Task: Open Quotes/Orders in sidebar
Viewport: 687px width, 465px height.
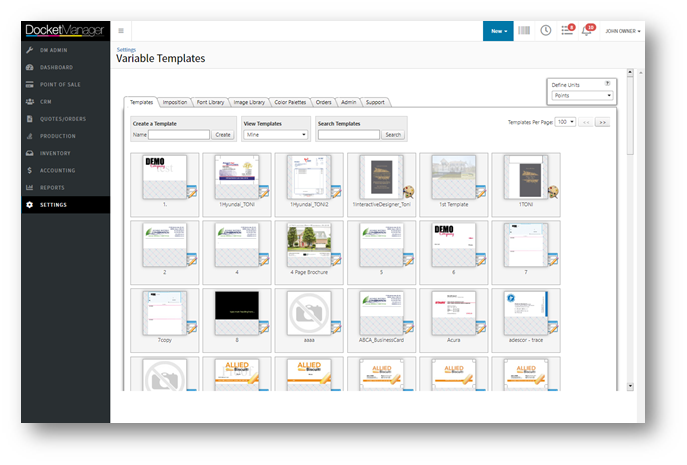Action: 66,119
